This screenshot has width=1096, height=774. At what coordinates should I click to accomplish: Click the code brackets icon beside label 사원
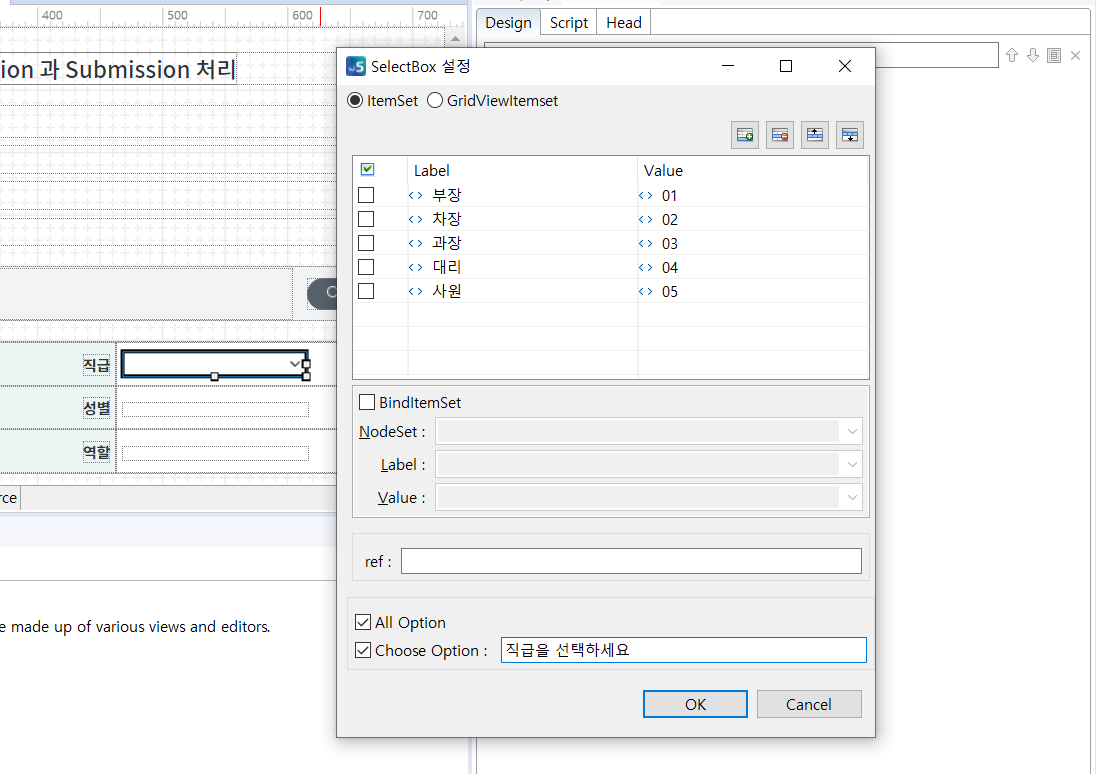415,292
